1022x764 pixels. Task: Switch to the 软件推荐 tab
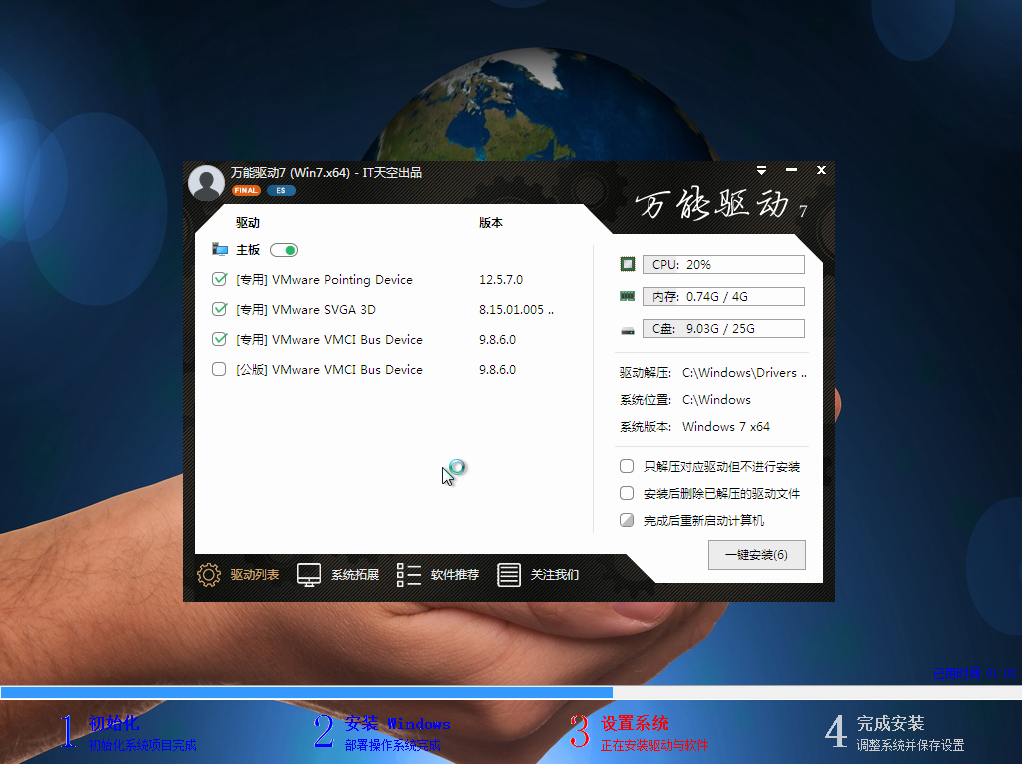(x=454, y=575)
